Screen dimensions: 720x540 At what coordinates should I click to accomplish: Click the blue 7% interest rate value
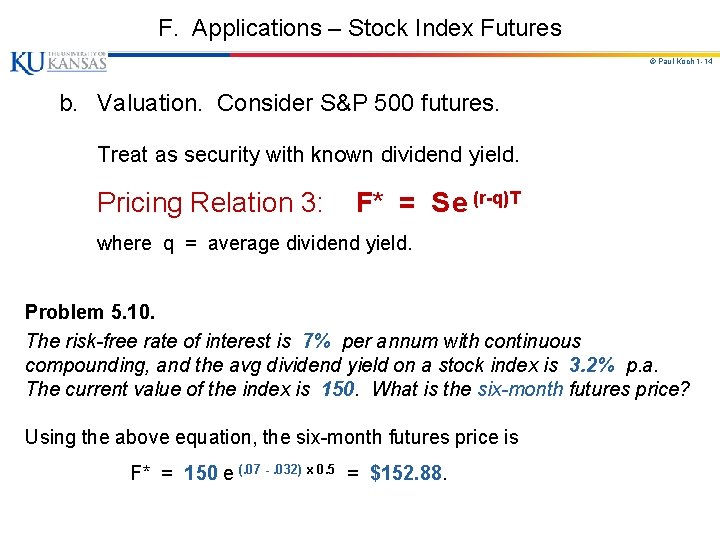pyautogui.click(x=316, y=341)
